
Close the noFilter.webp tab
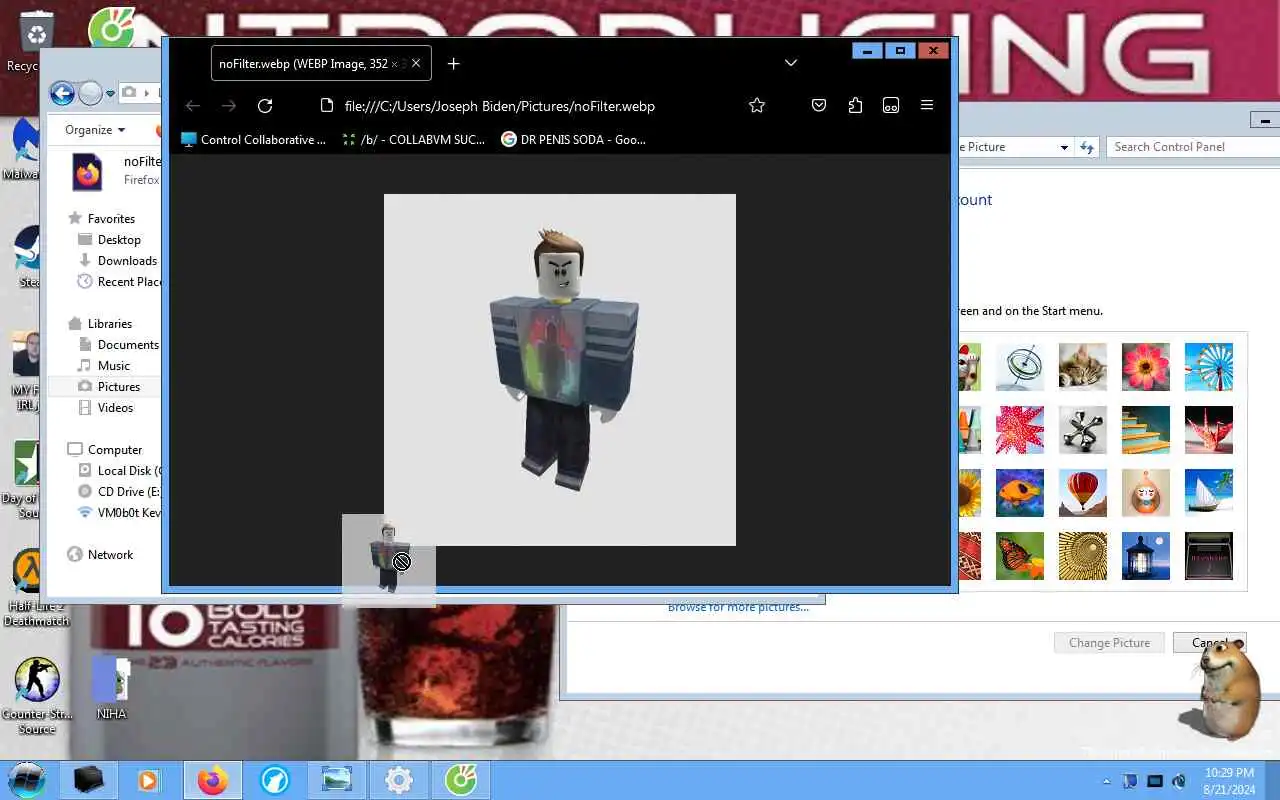[416, 64]
